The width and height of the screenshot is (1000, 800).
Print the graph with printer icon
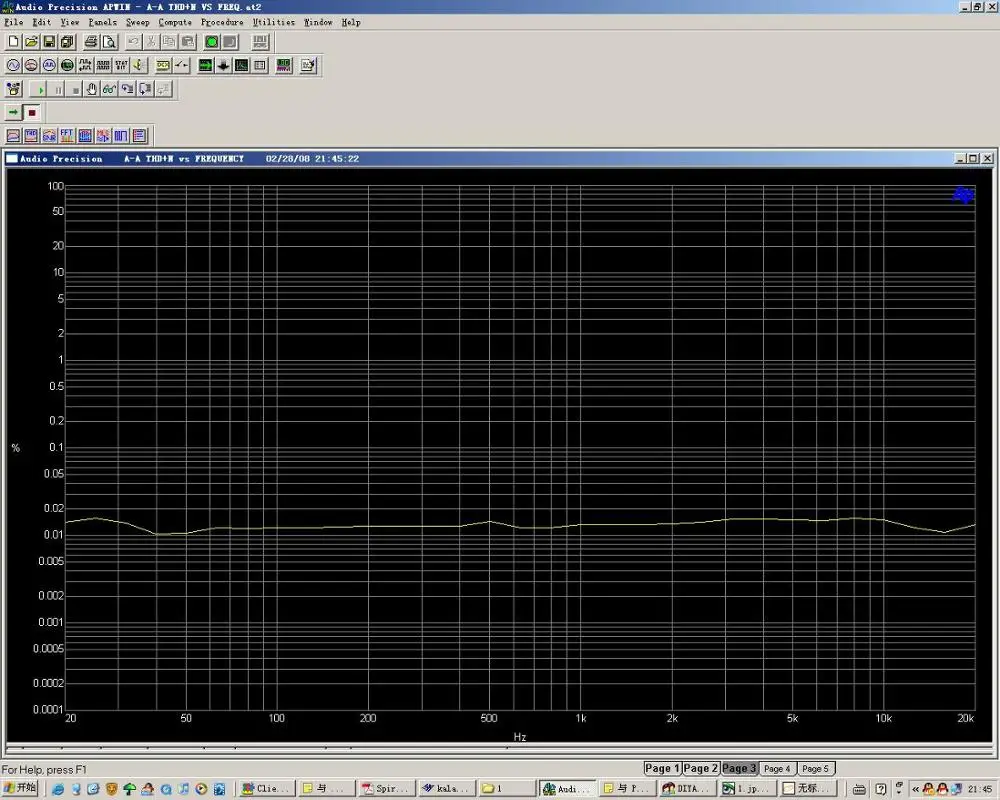click(x=91, y=42)
